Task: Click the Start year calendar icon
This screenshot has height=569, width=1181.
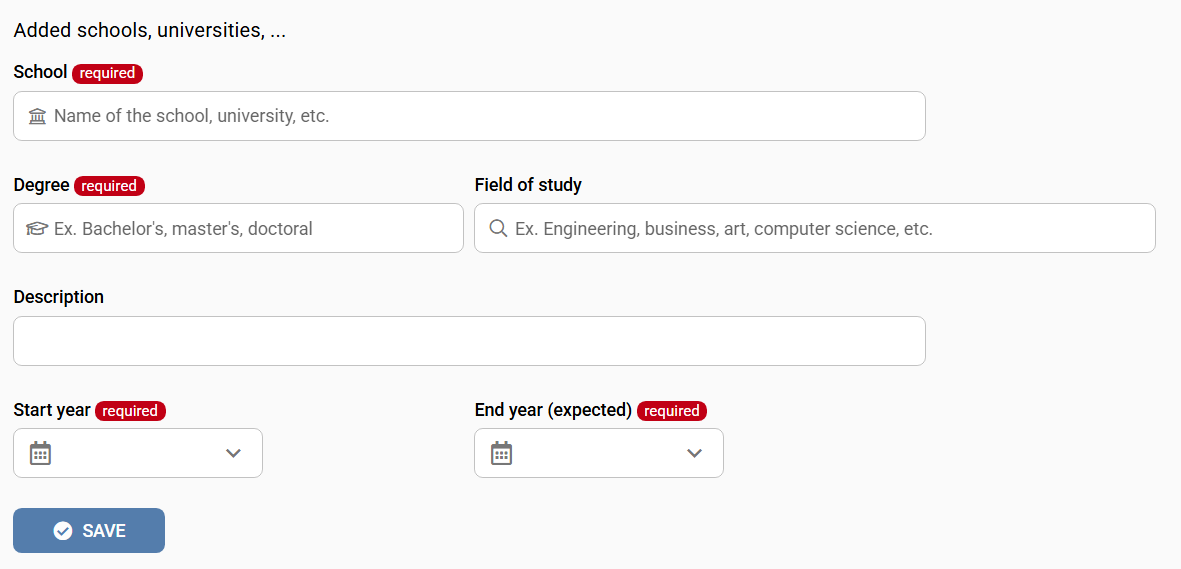Action: (40, 453)
